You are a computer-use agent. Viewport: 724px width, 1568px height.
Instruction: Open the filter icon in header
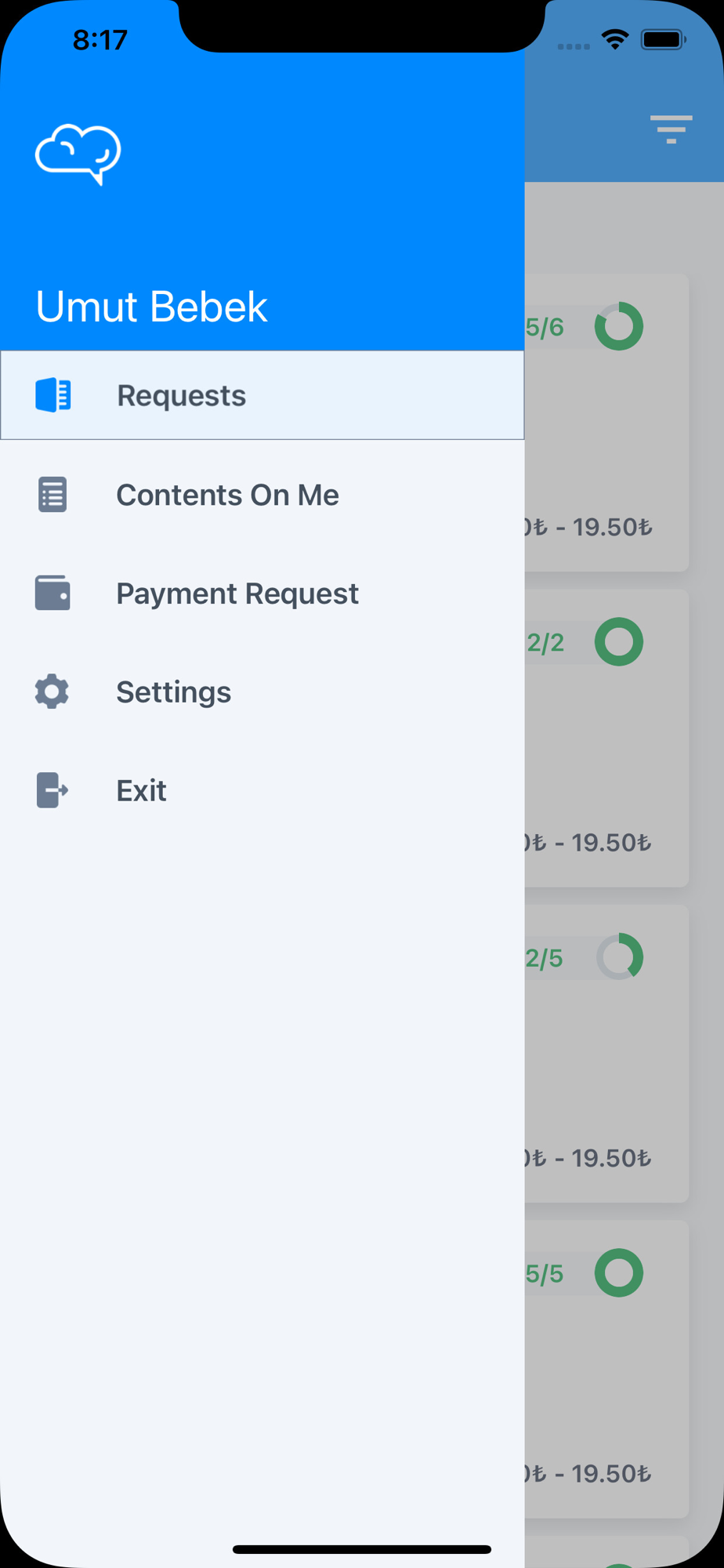coord(671,129)
